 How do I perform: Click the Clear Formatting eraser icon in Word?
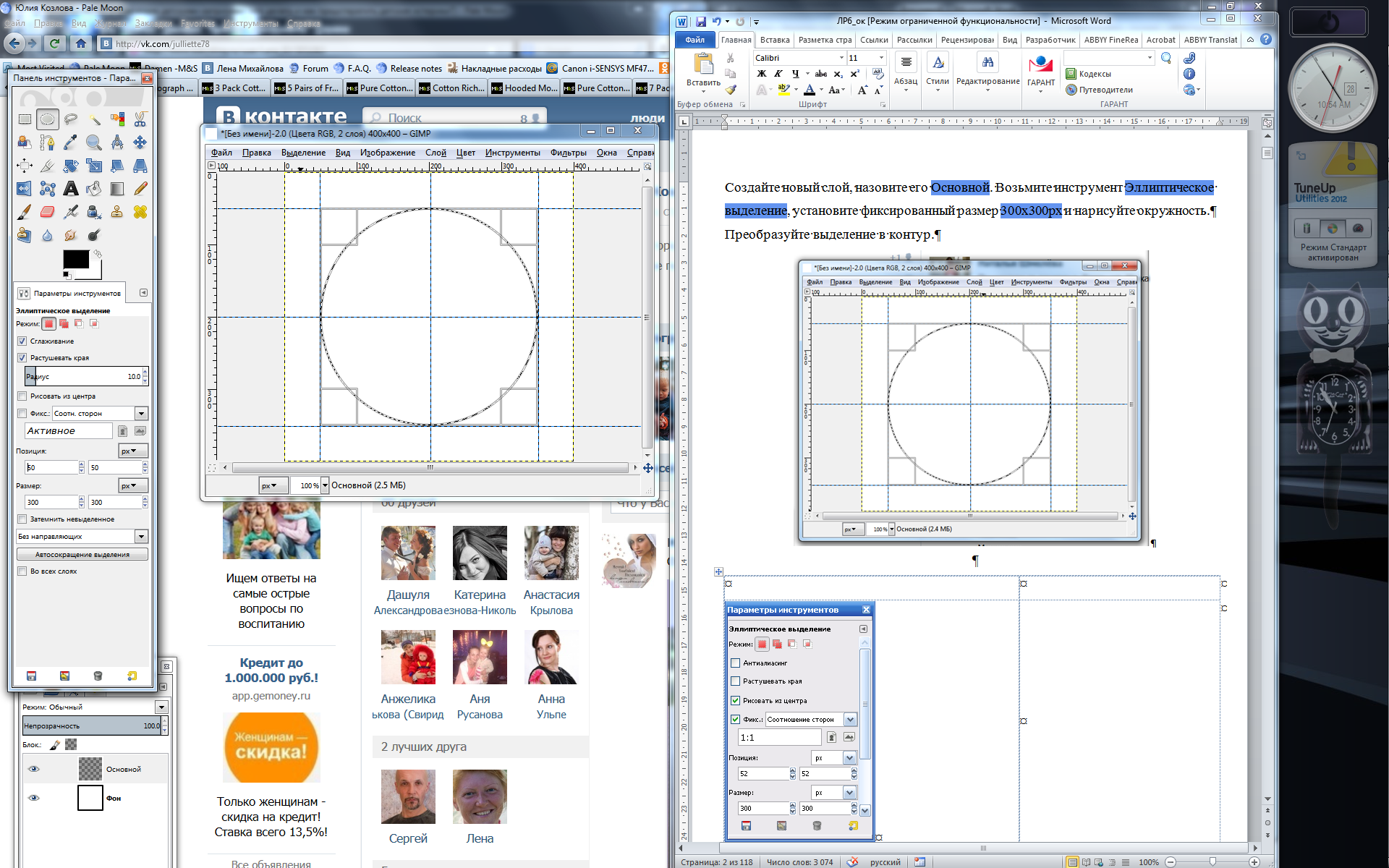[x=878, y=74]
